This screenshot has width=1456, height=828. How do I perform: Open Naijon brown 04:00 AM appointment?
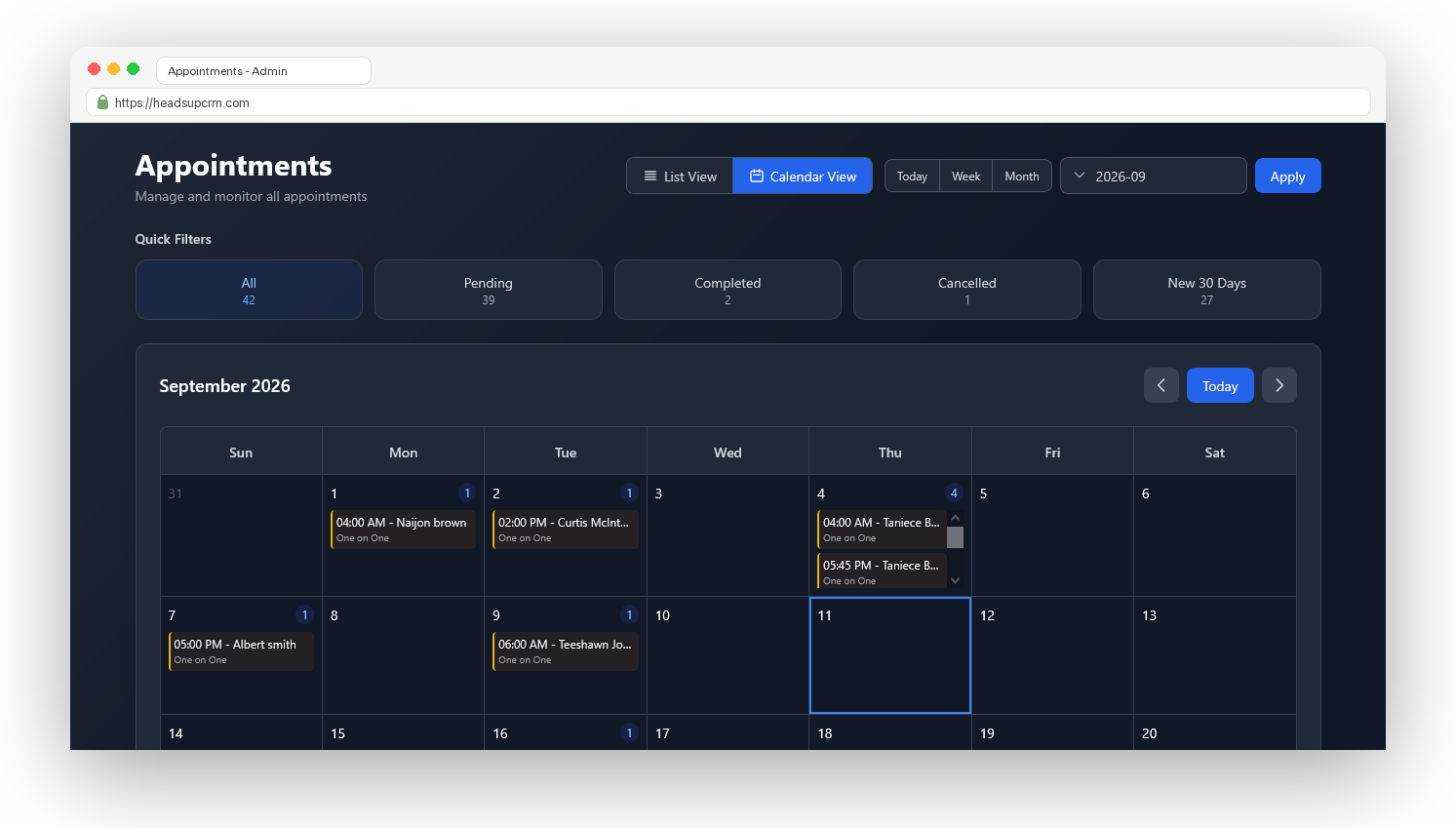404,530
